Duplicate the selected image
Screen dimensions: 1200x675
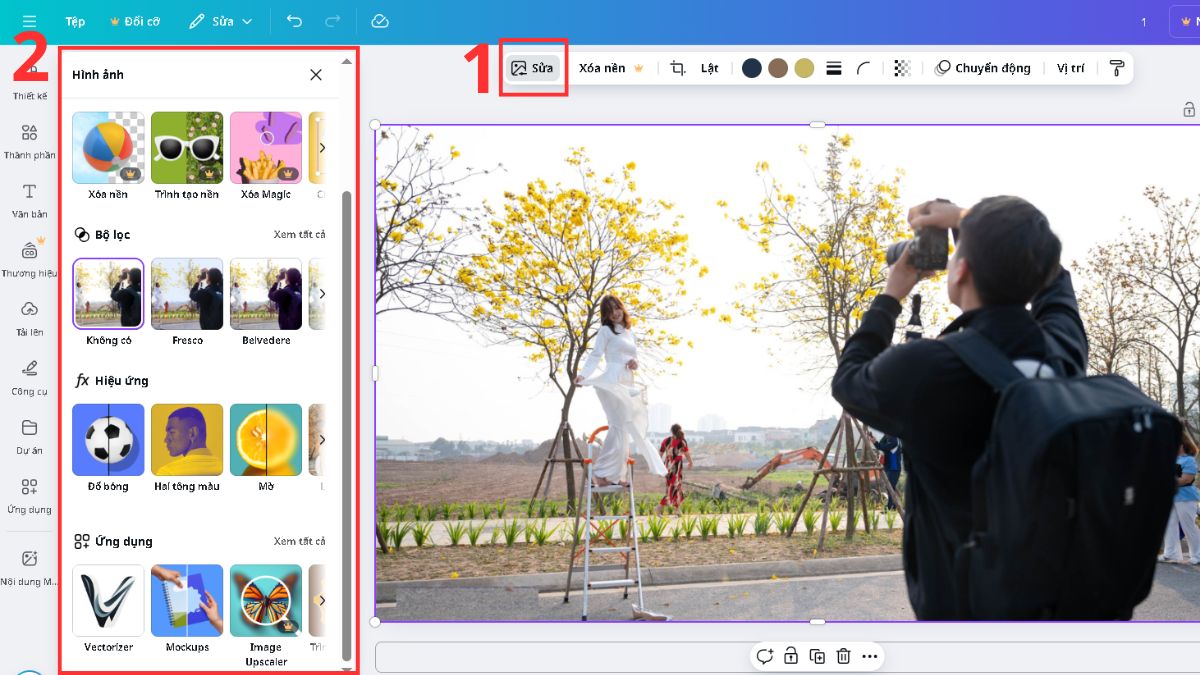point(817,656)
